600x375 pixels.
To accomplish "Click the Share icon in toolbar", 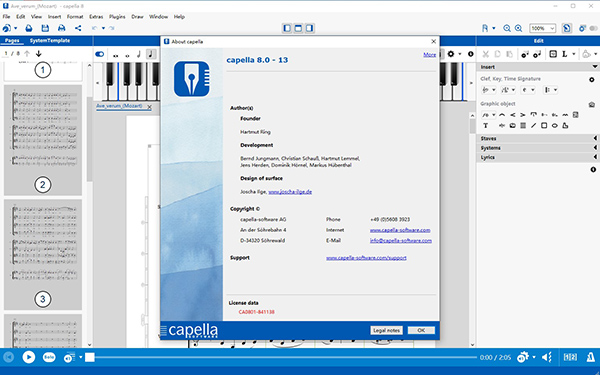I will [78, 28].
